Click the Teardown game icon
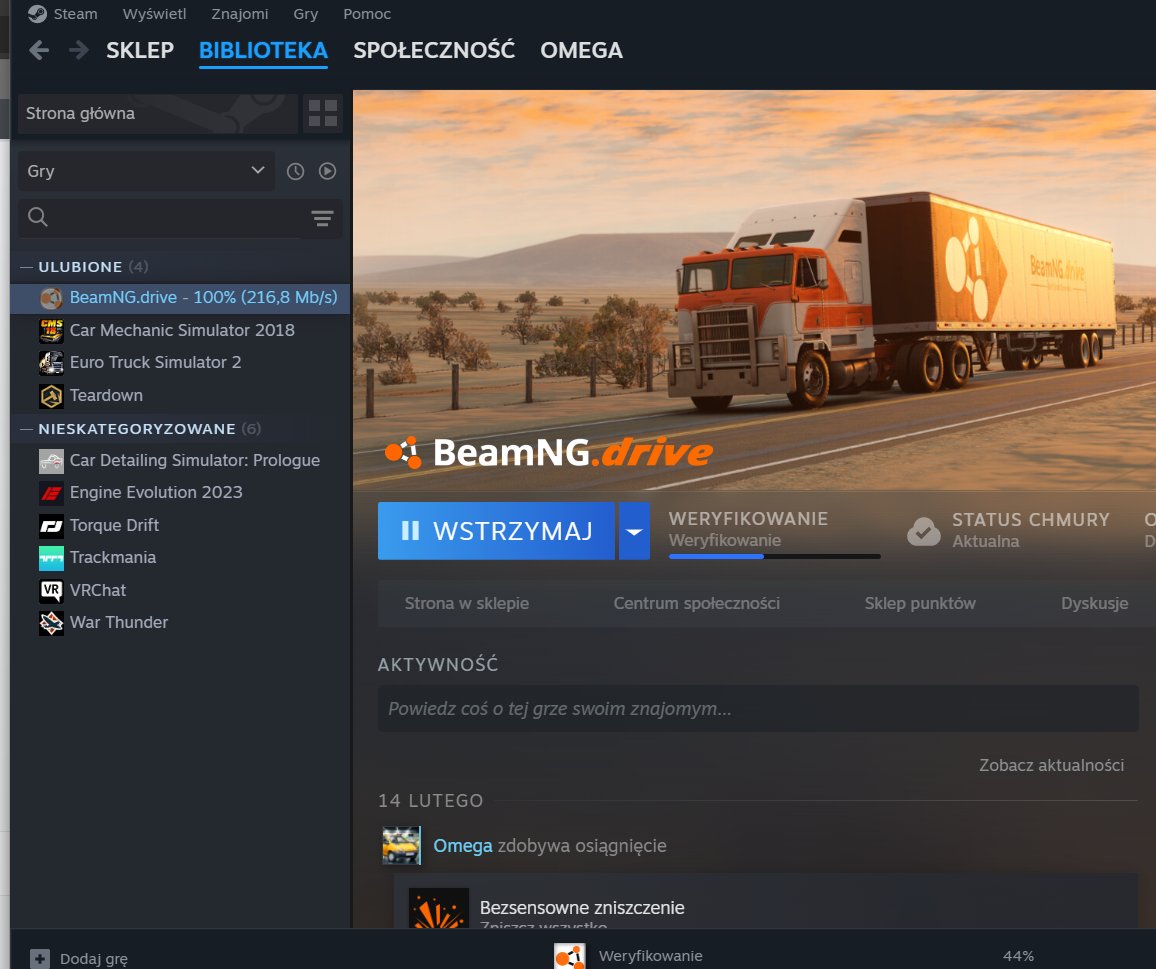 coord(51,396)
